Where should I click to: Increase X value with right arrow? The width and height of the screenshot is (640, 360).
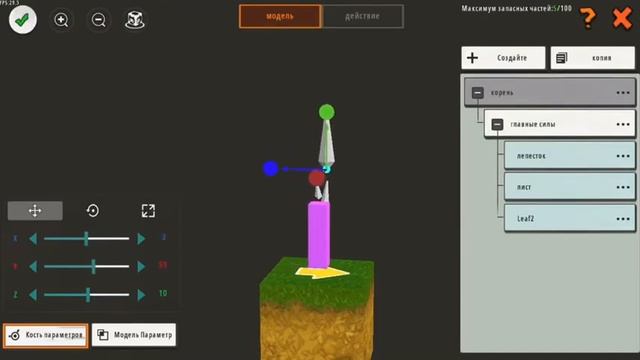141,238
